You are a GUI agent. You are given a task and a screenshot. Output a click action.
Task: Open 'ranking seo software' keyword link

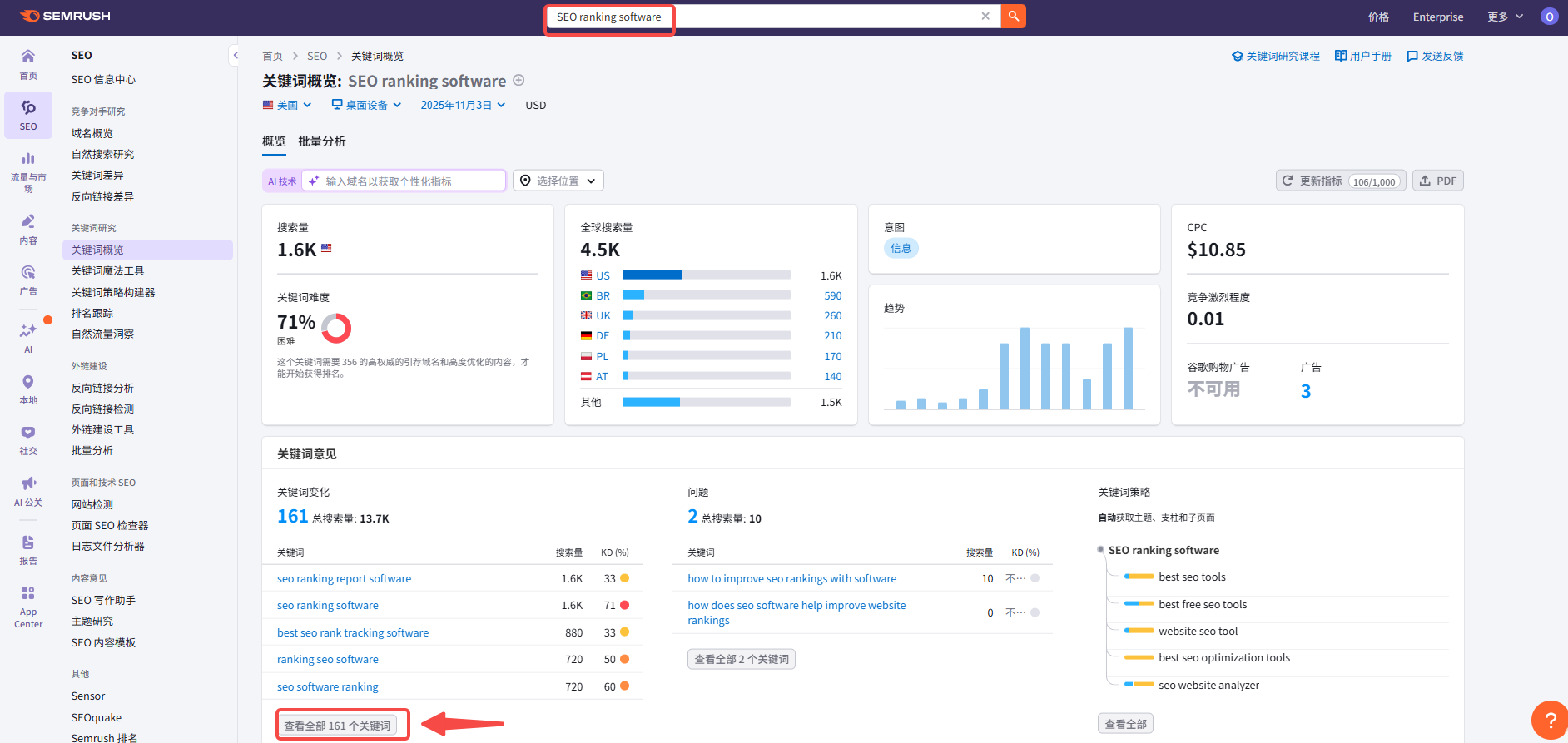pos(328,659)
